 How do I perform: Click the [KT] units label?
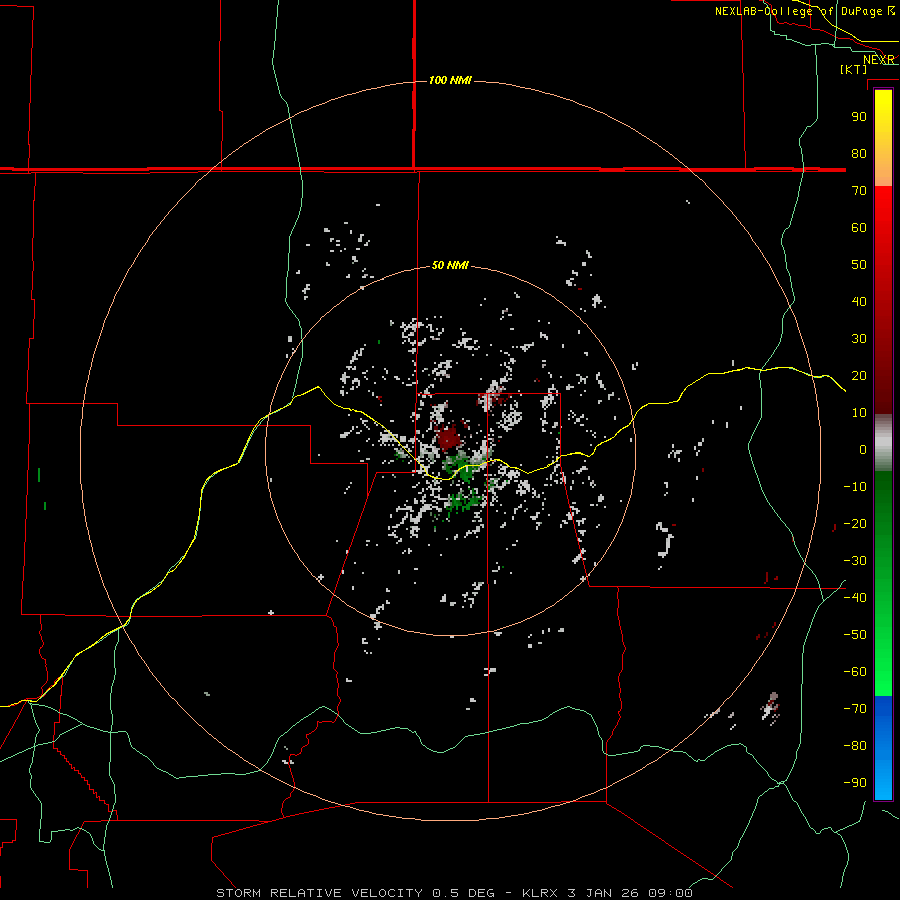point(854,69)
